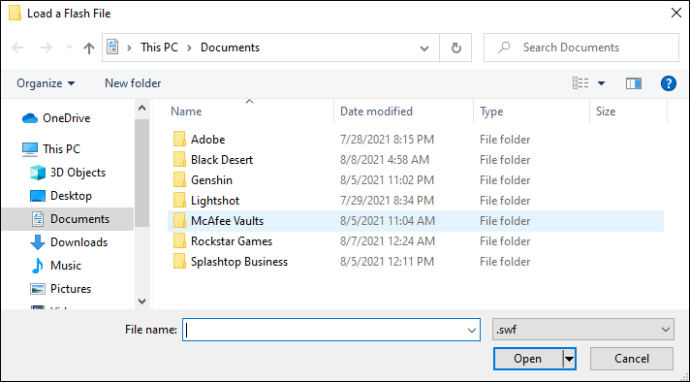Image resolution: width=690 pixels, height=382 pixels.
Task: Select Documents in the address path
Action: 230,48
